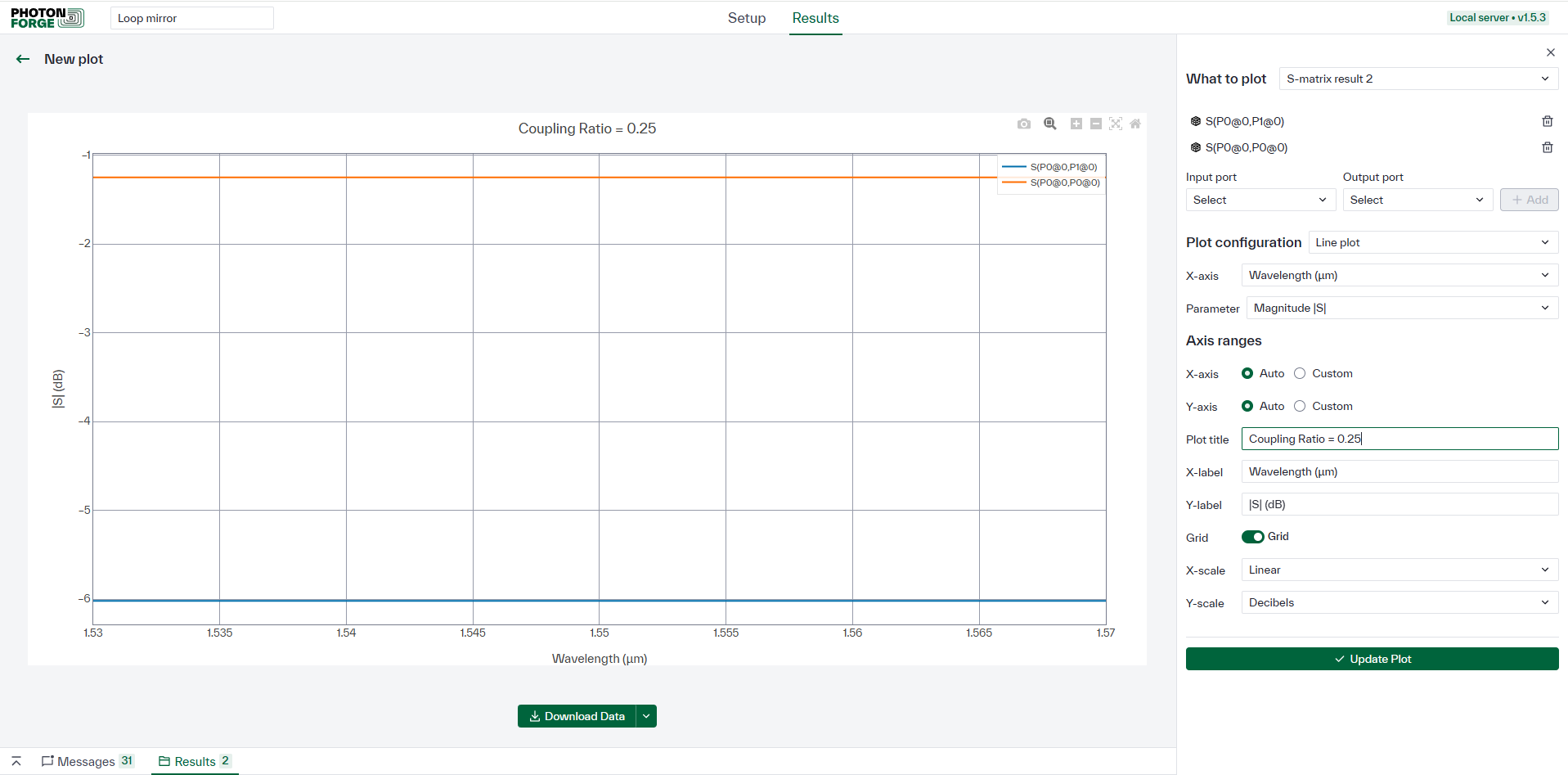The height and width of the screenshot is (775, 1568).
Task: Click the Plot title input field
Action: (x=1400, y=439)
